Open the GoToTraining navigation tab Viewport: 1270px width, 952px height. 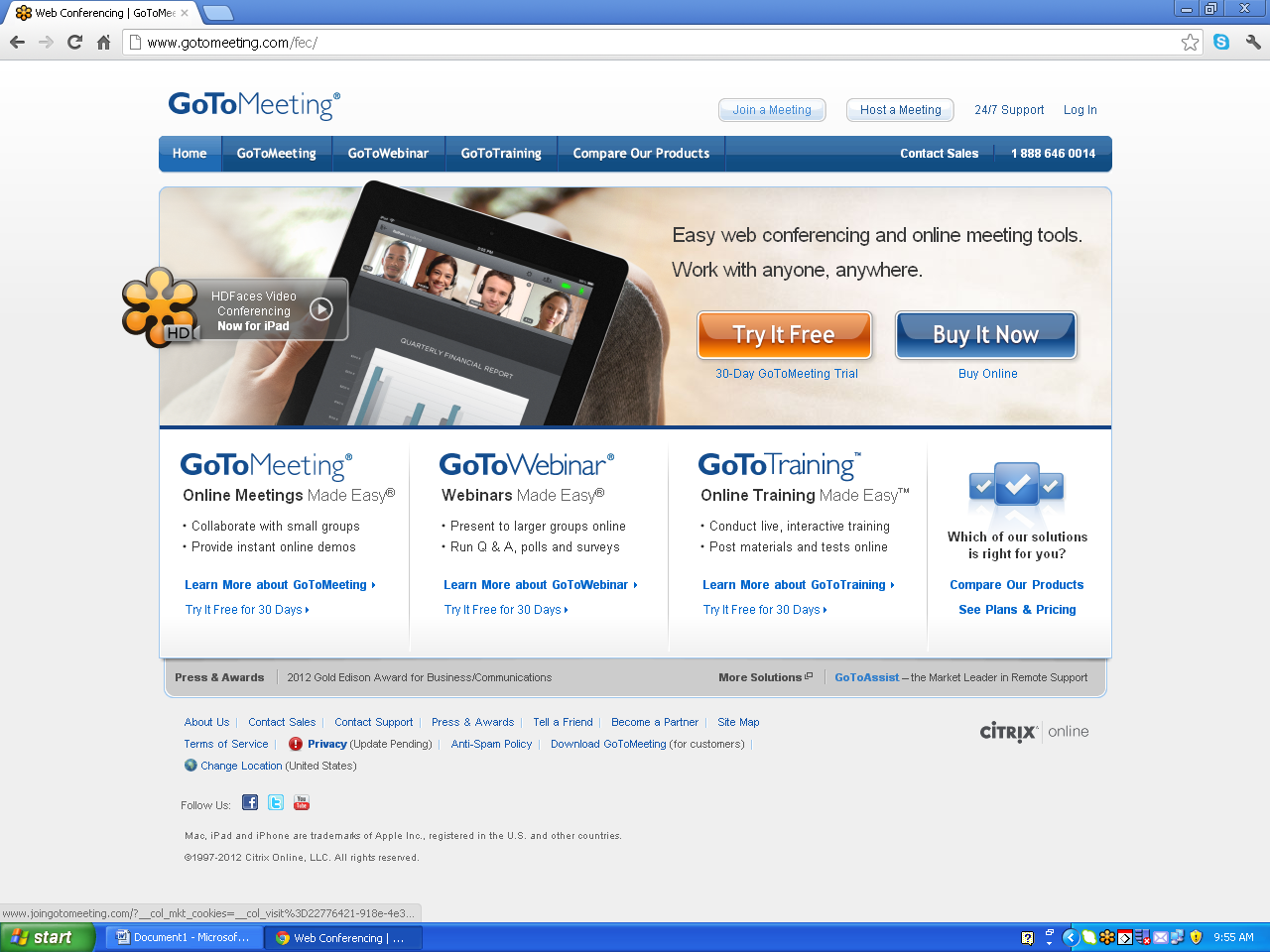pyautogui.click(x=501, y=154)
